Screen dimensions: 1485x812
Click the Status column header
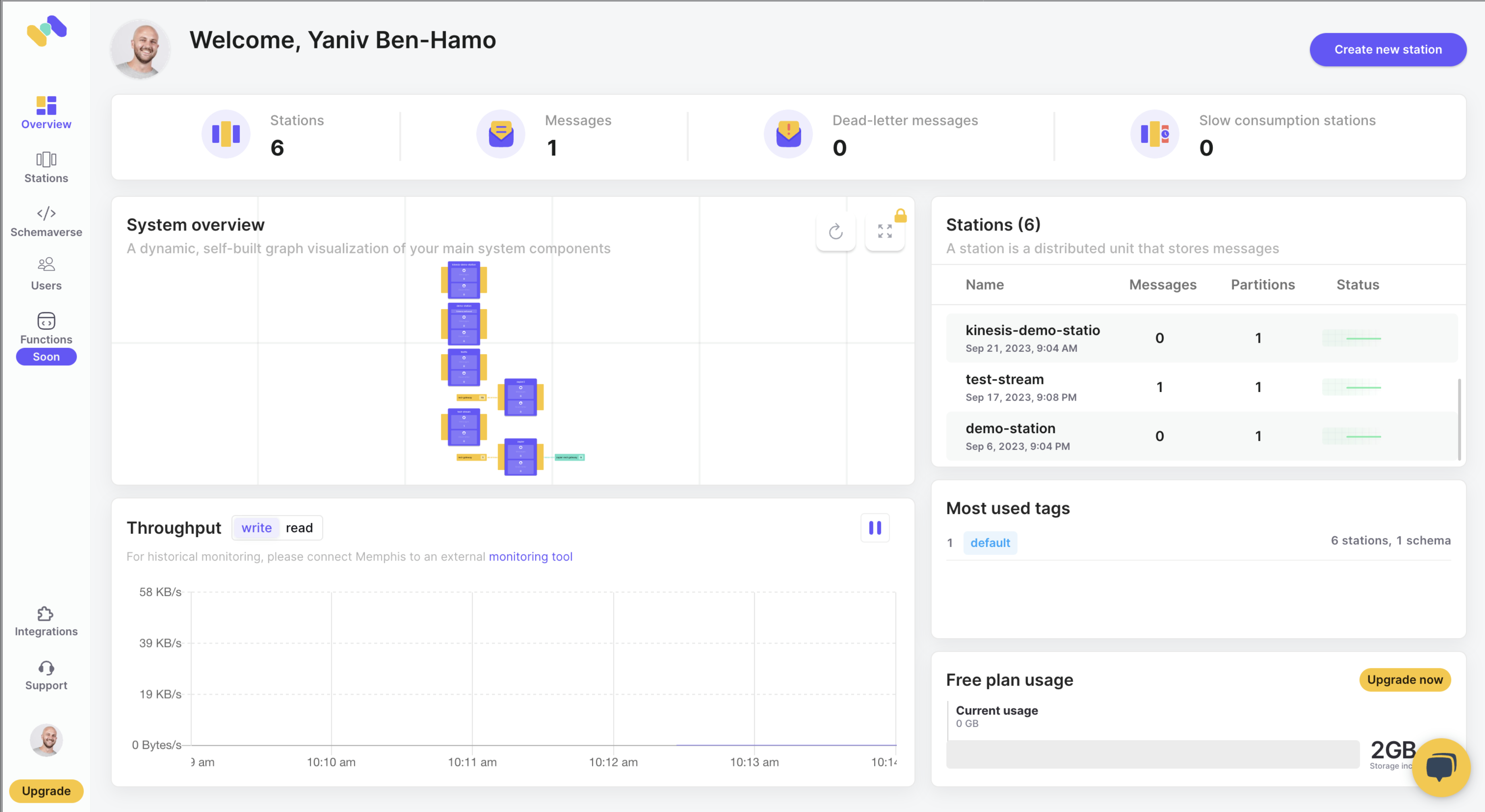[1358, 285]
